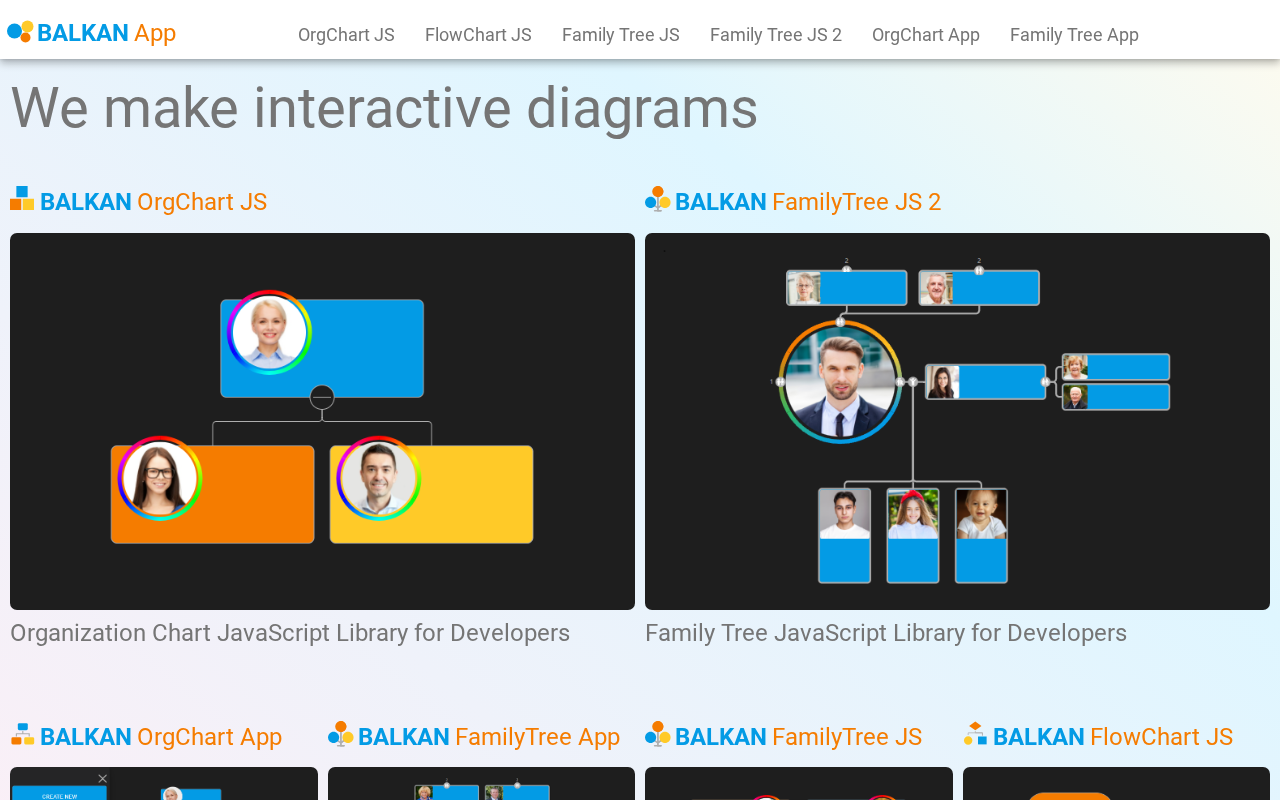This screenshot has height=800, width=1280.
Task: Click the OrgChart JS blocks icon
Action: click(22, 199)
